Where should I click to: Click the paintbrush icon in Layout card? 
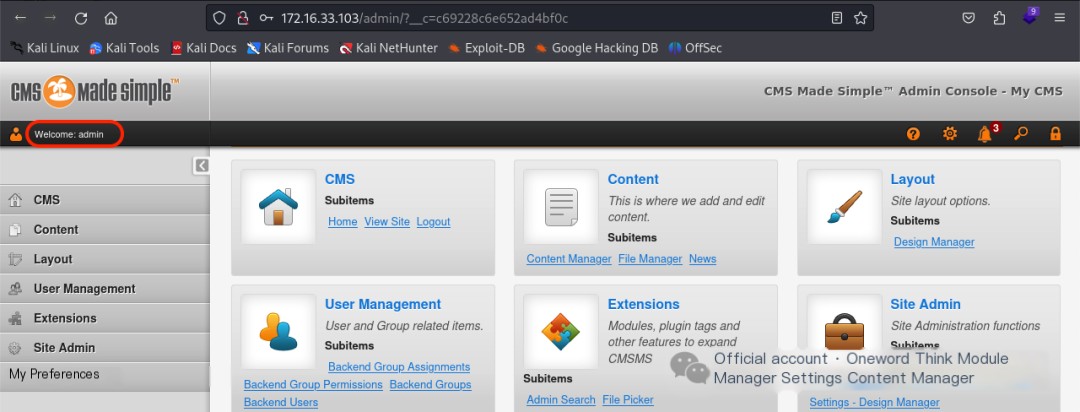point(844,207)
